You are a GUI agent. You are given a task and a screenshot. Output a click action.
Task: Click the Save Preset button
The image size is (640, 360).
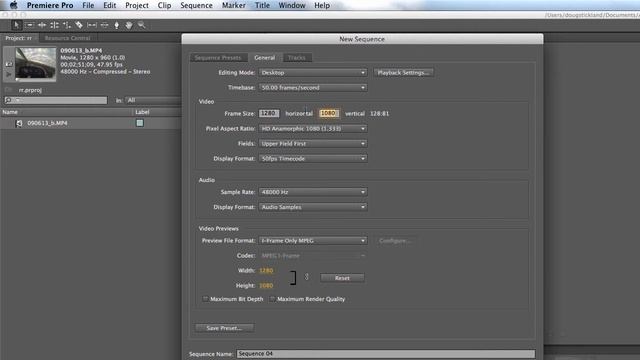coord(224,328)
